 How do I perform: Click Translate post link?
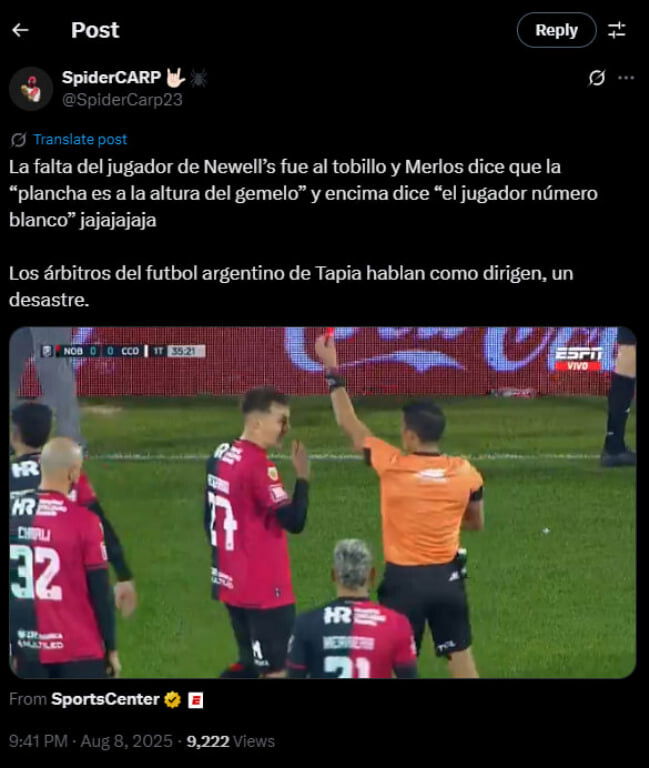[80, 140]
